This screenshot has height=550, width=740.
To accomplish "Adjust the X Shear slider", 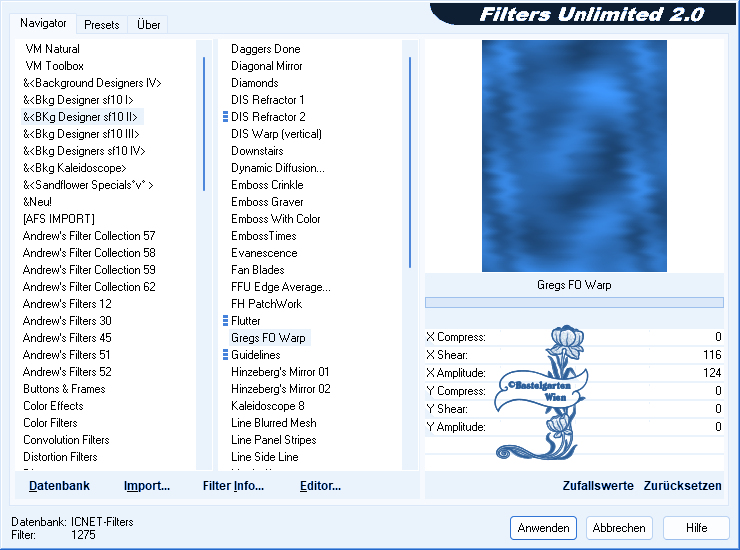I will tap(573, 355).
